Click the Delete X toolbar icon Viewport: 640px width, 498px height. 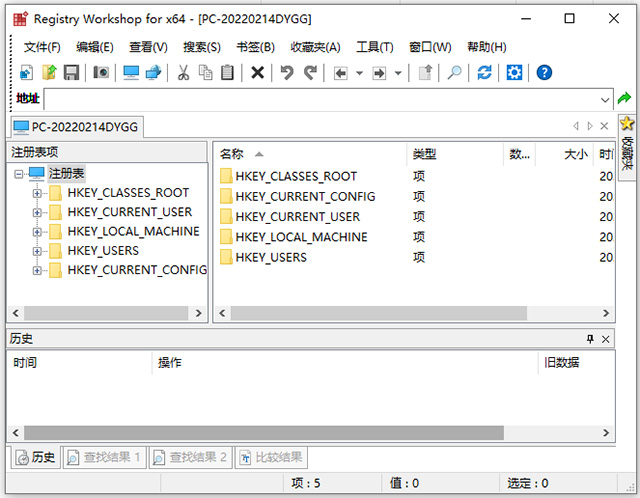coord(257,72)
